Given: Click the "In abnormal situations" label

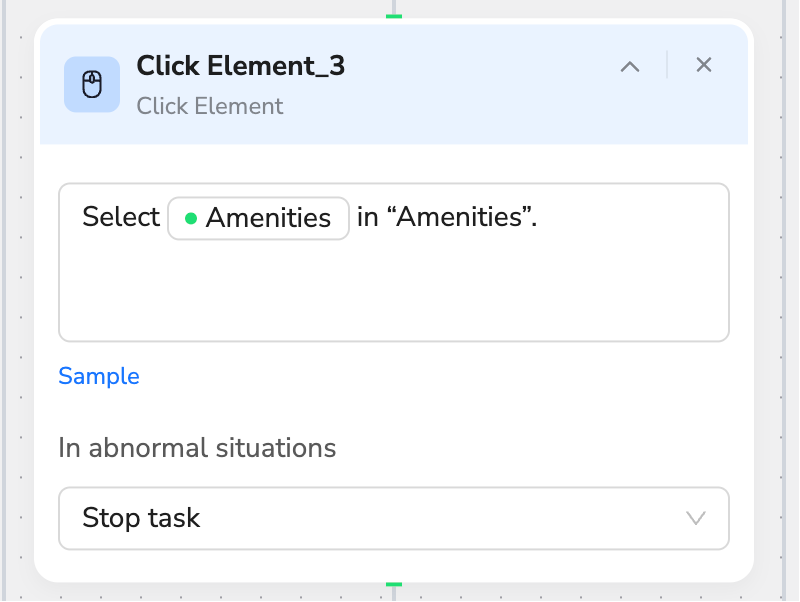Looking at the screenshot, I should (x=197, y=448).
